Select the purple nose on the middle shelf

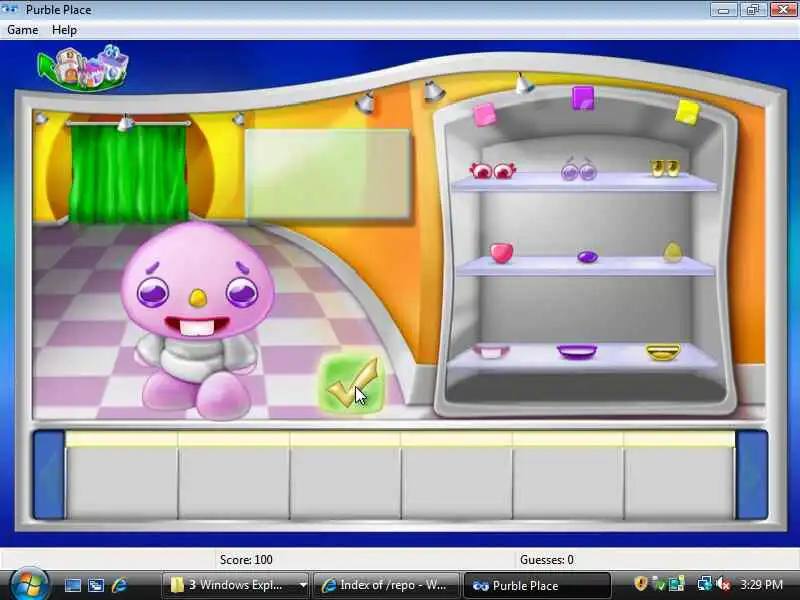[x=587, y=257]
